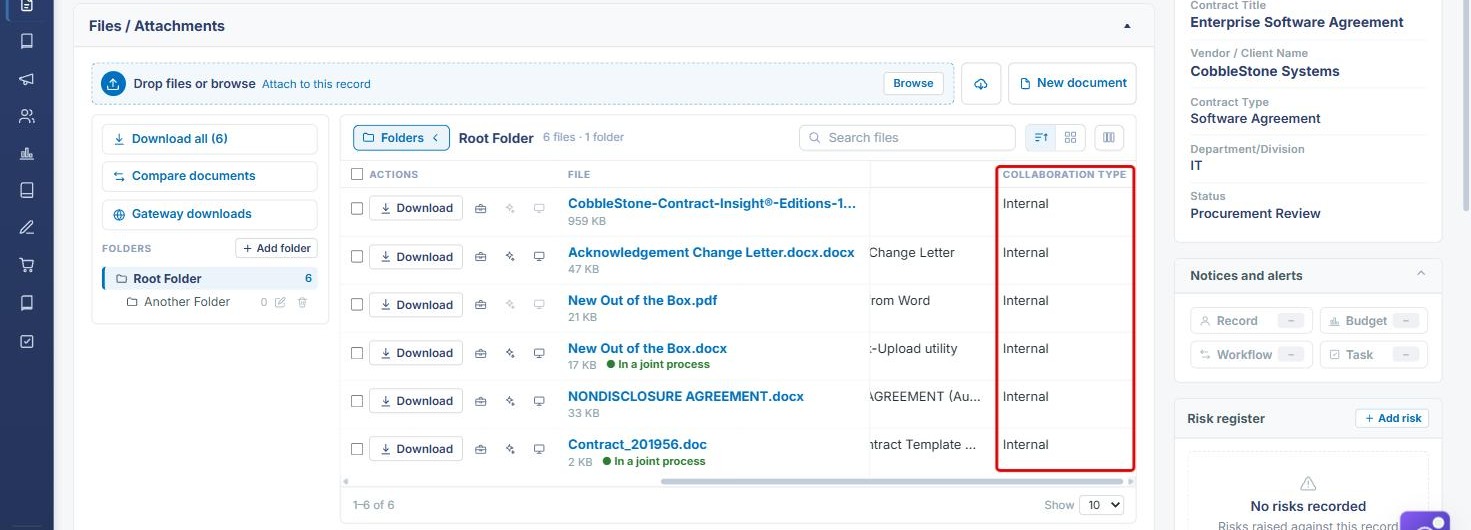This screenshot has height=530, width=1471.
Task: Select Root Folder in folder tree
Action: point(210,279)
